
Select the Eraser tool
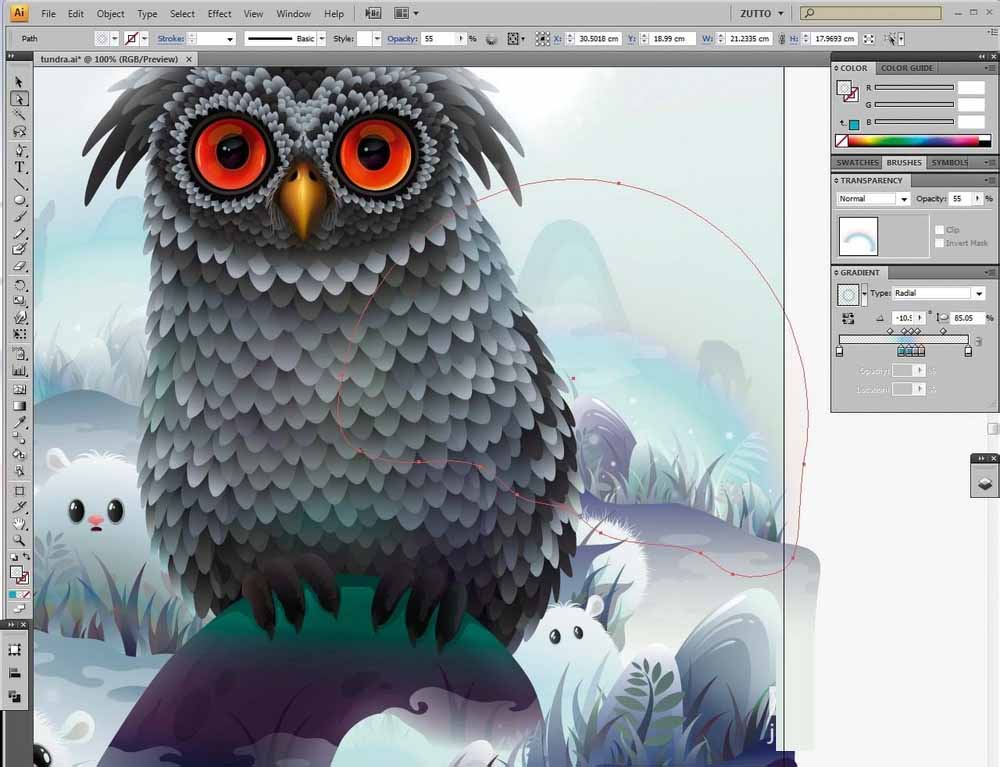point(19,266)
